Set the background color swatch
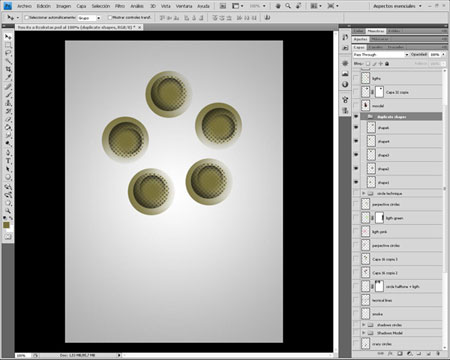Screen dimensions: 450x360 pyautogui.click(x=11, y=230)
